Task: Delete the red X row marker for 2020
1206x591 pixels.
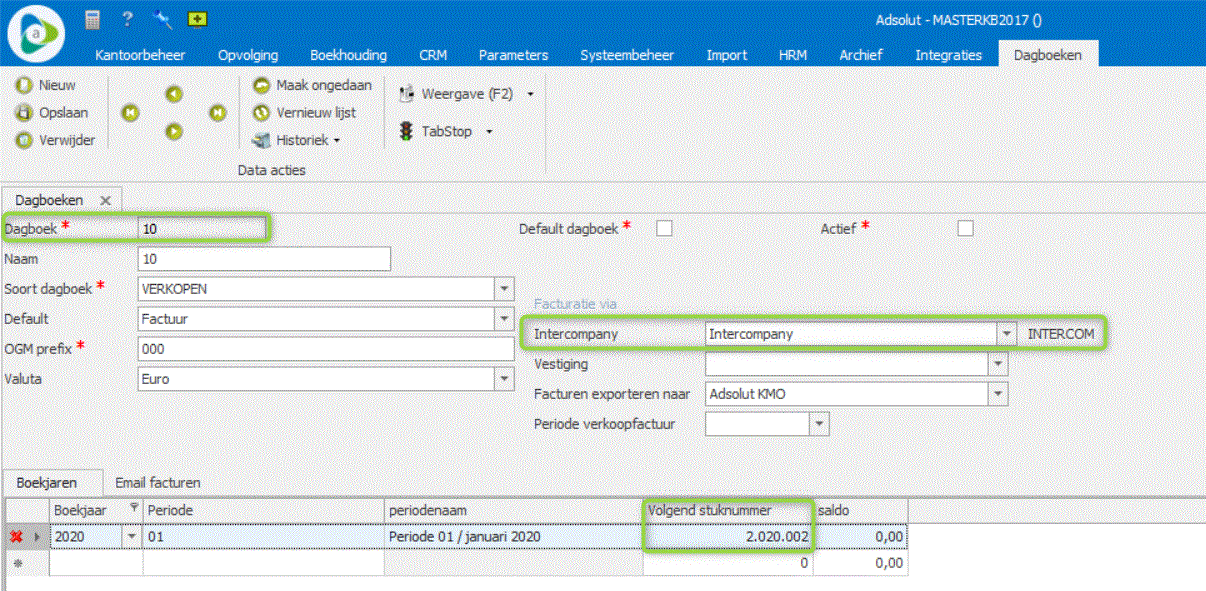Action: [x=17, y=537]
